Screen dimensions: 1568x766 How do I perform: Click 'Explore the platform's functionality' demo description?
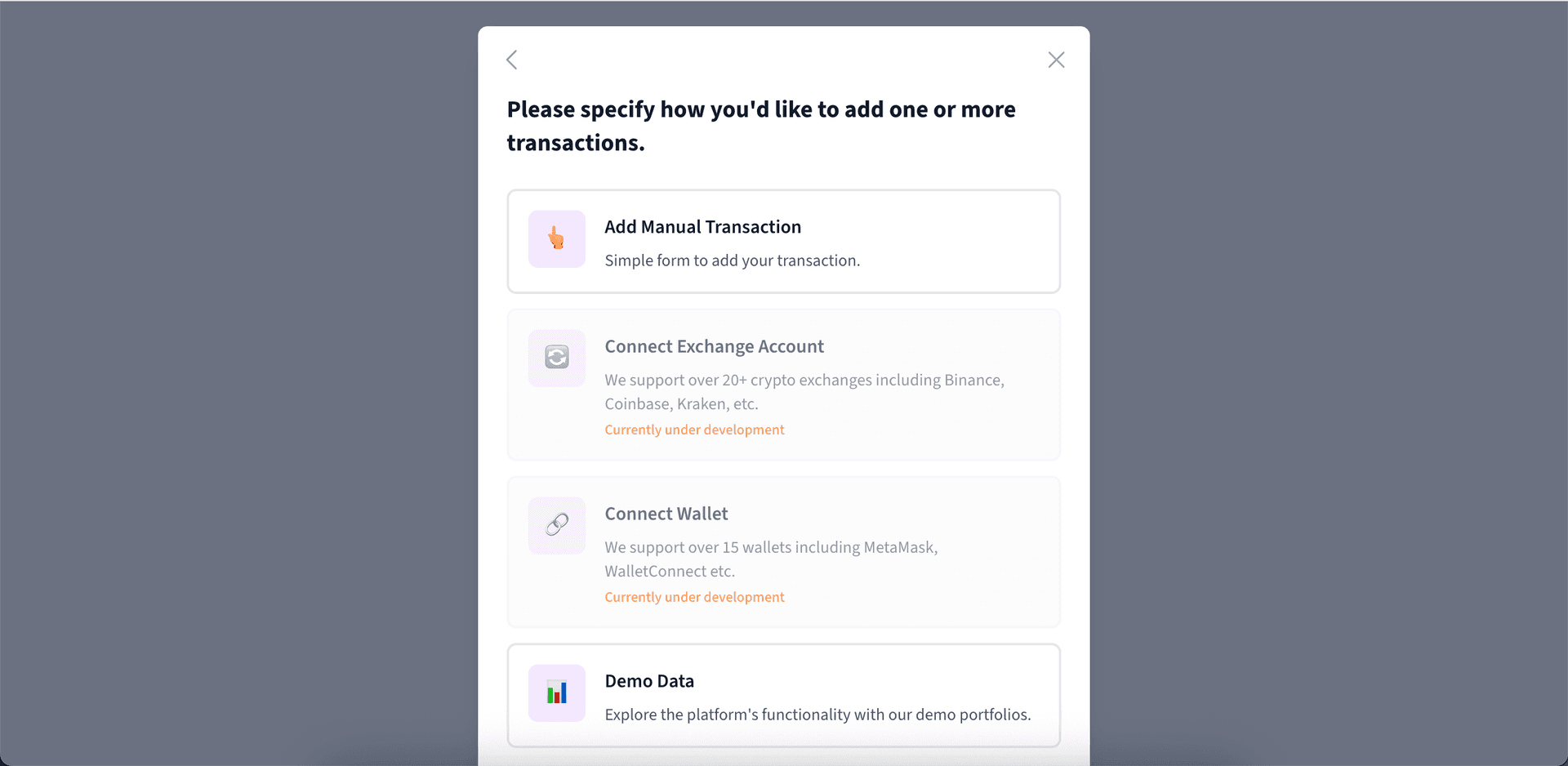(818, 715)
